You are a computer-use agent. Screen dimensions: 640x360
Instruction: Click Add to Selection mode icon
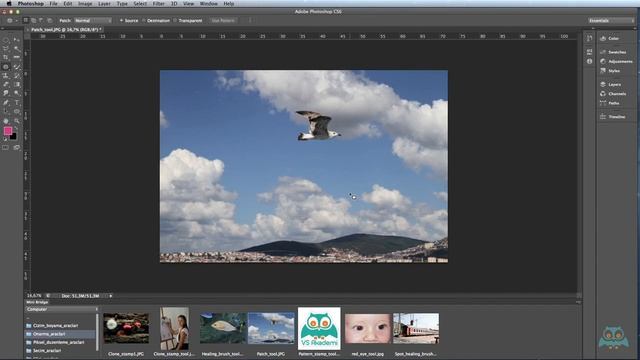33,20
